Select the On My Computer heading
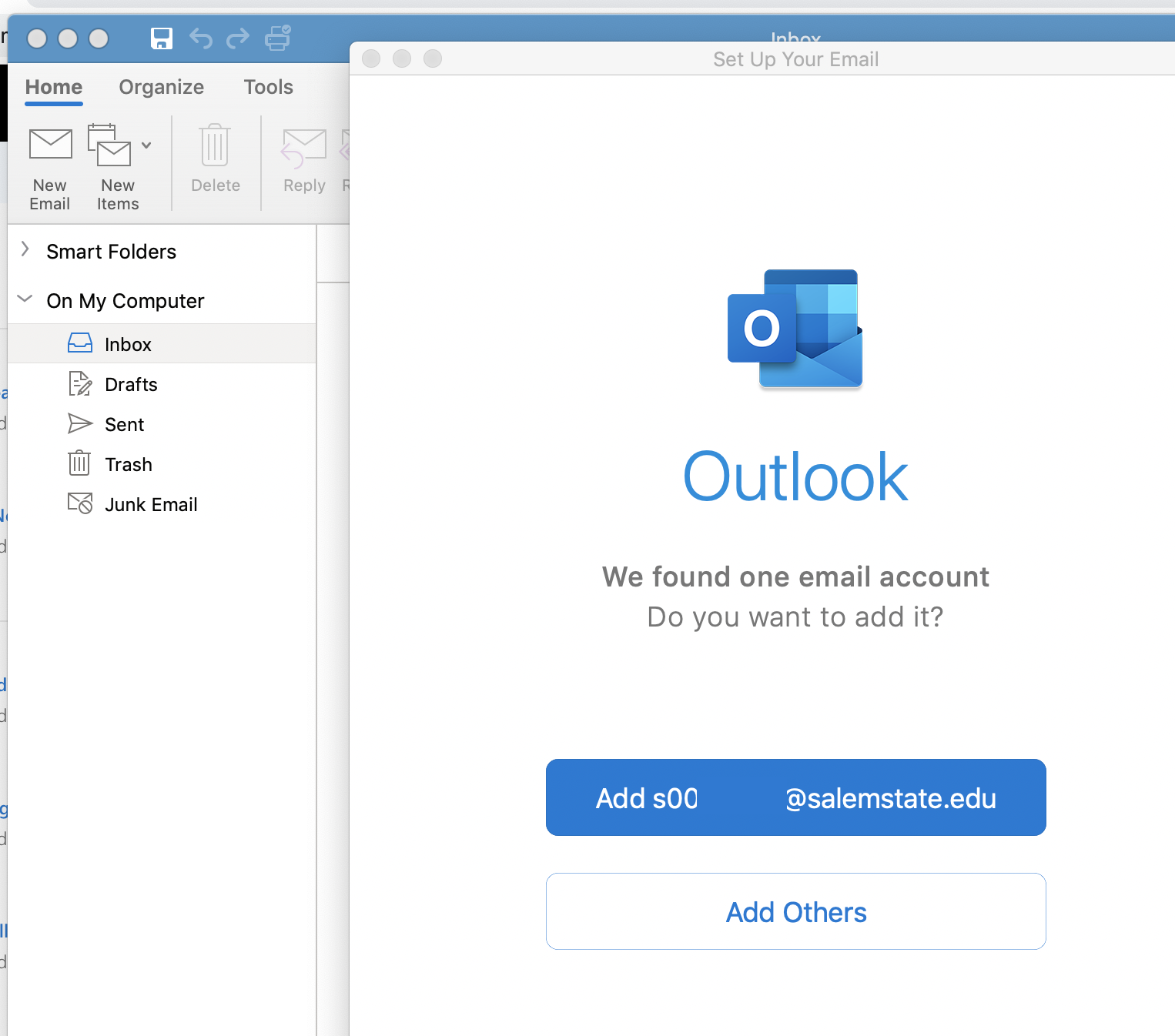1175x1036 pixels. 126,301
